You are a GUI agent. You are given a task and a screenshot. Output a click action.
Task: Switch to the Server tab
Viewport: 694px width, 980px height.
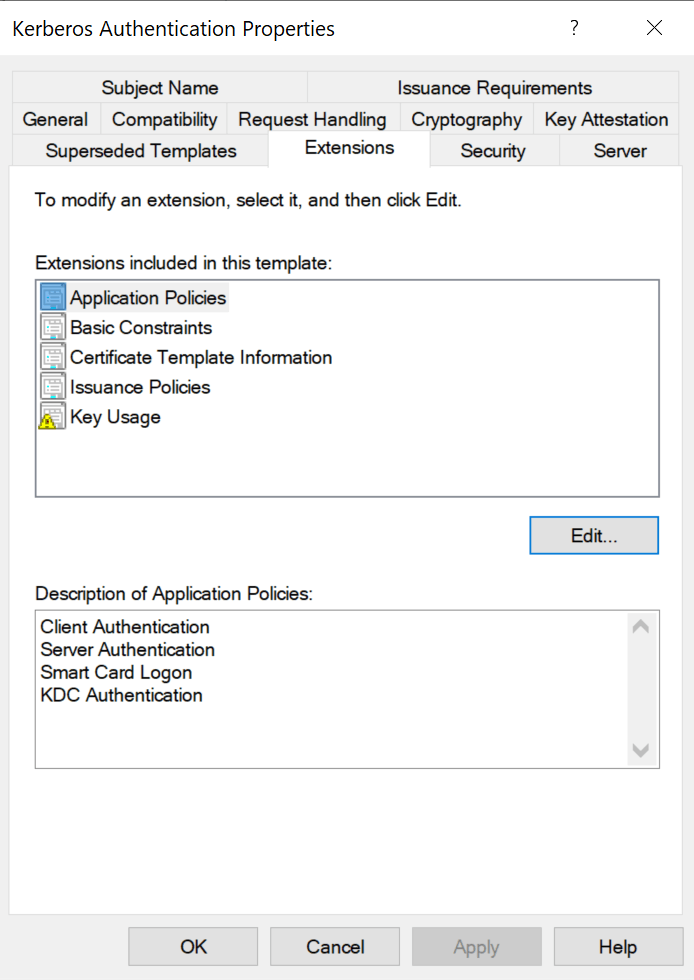click(x=619, y=151)
